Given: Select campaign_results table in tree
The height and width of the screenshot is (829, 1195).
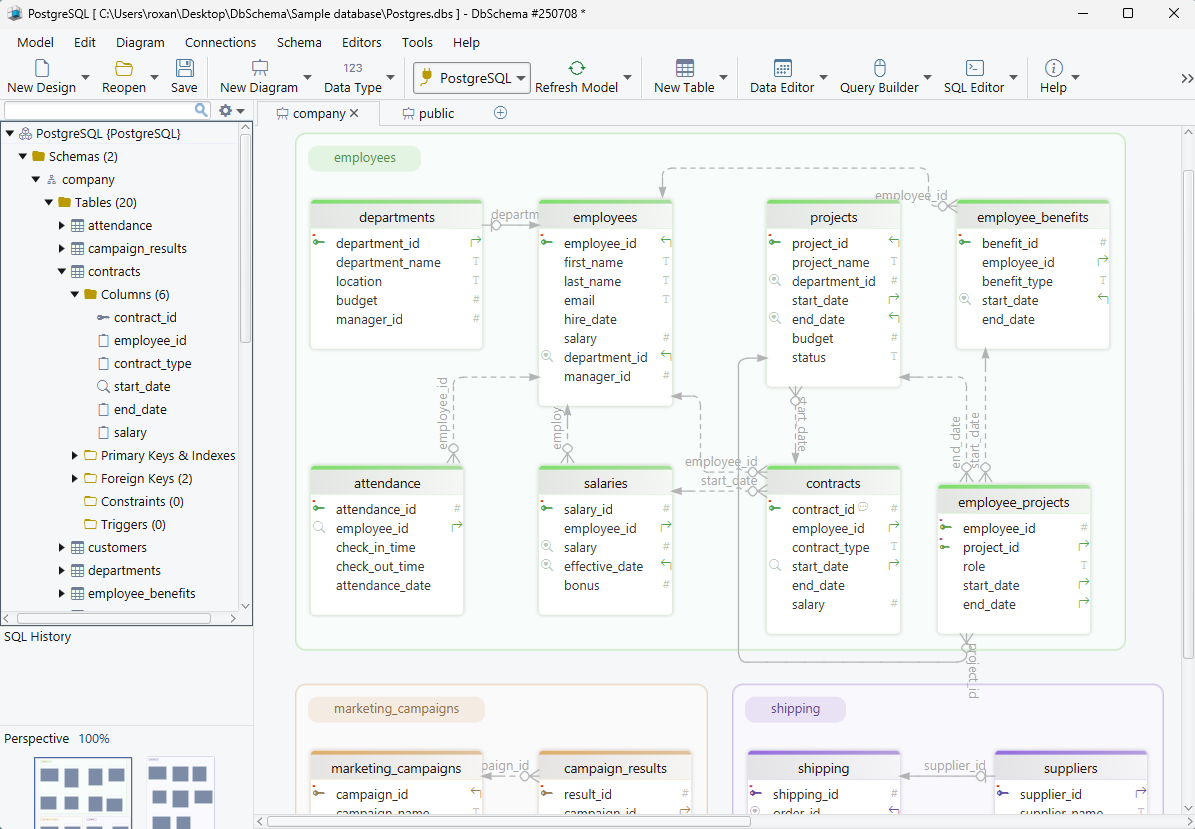Looking at the screenshot, I should (x=137, y=248).
